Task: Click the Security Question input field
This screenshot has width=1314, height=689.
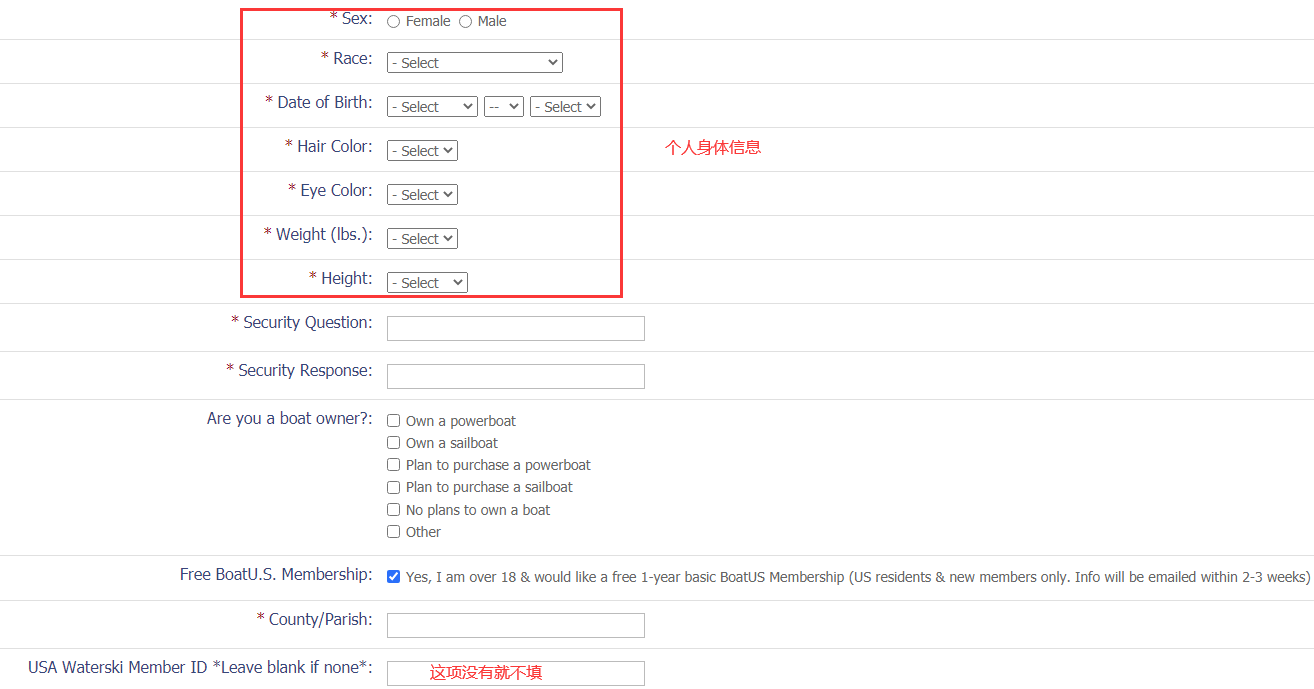Action: tap(516, 328)
